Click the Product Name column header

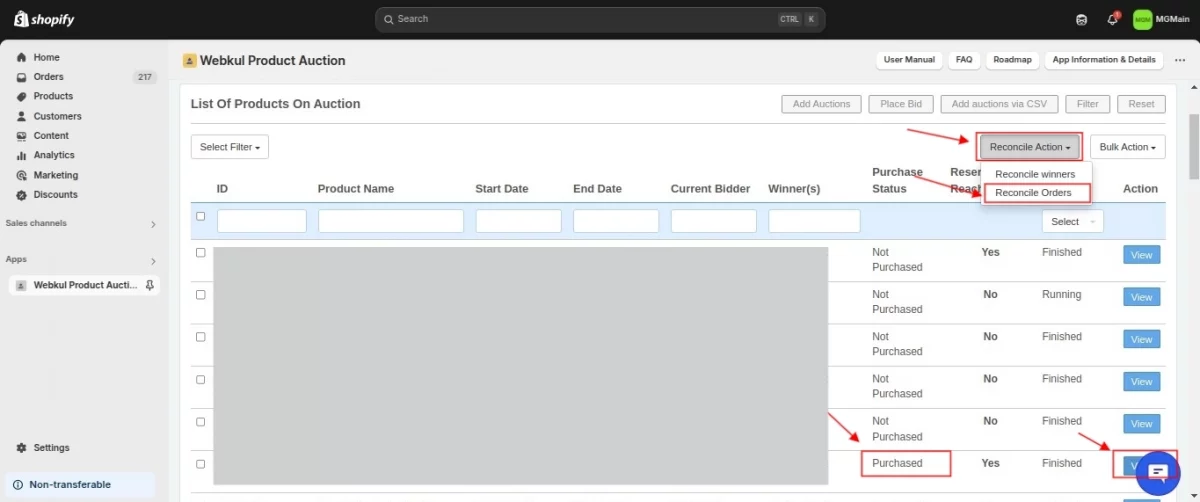[x=356, y=189]
